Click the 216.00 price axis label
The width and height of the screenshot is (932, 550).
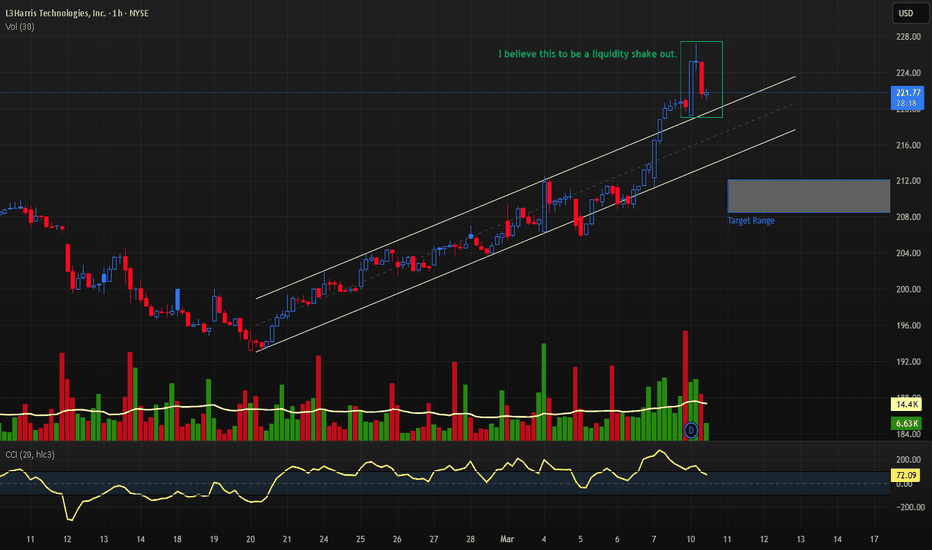tap(908, 145)
